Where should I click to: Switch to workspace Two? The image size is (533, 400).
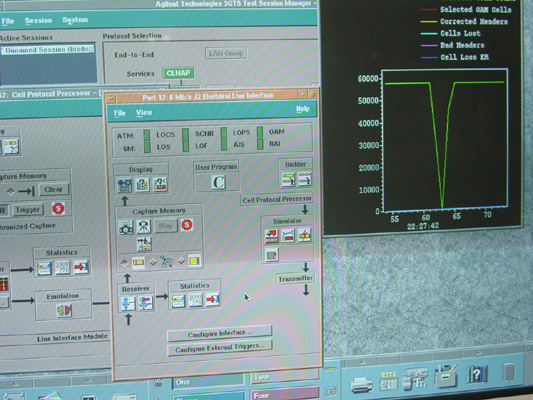[x=285, y=376]
